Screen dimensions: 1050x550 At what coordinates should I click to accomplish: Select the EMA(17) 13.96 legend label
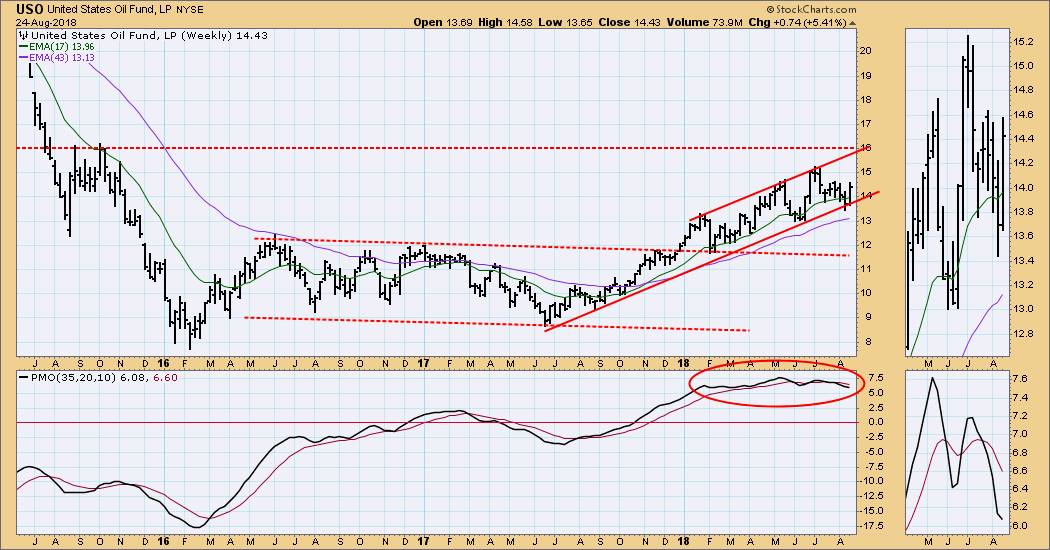71,44
